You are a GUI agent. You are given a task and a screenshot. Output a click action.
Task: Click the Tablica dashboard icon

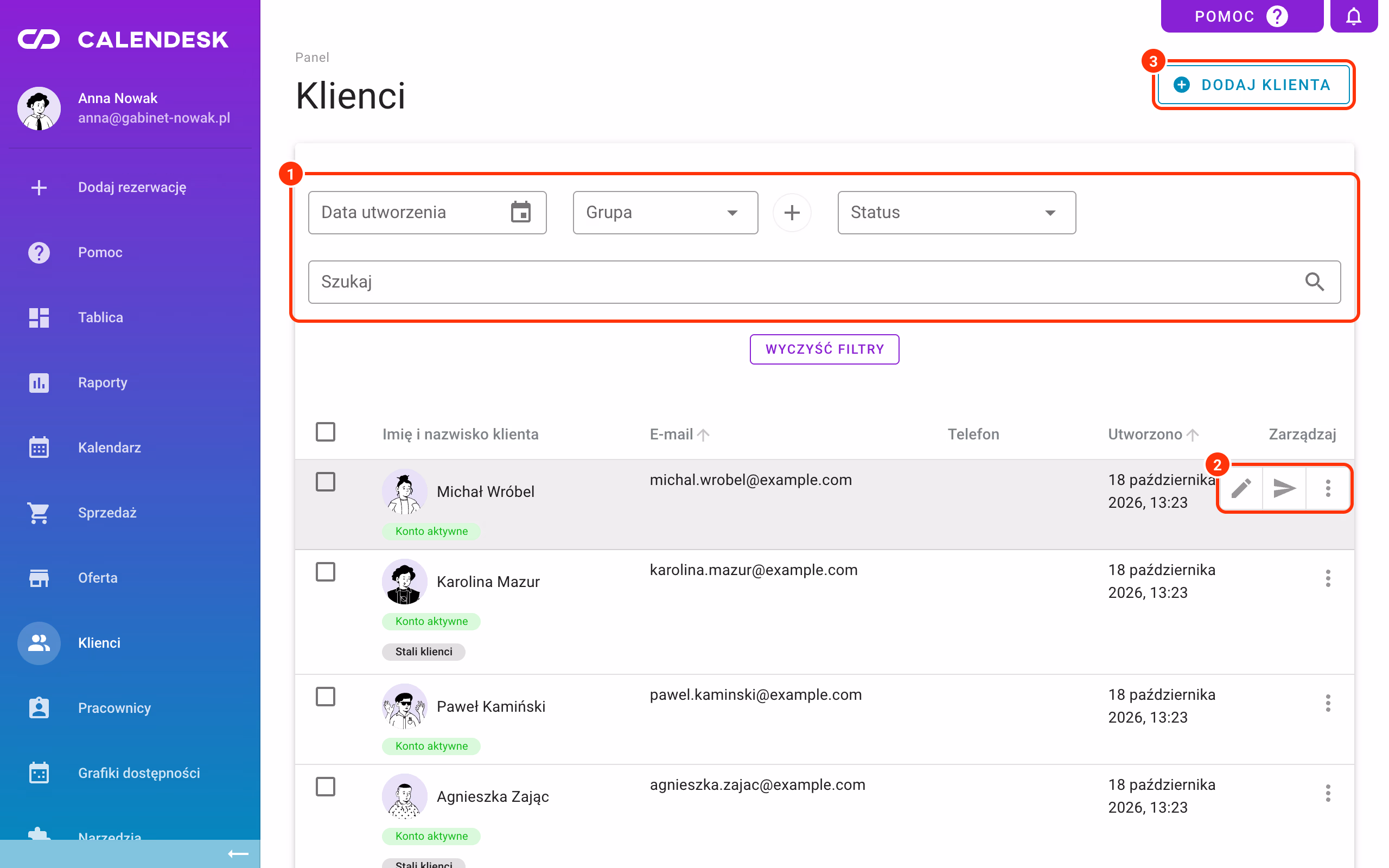[39, 317]
